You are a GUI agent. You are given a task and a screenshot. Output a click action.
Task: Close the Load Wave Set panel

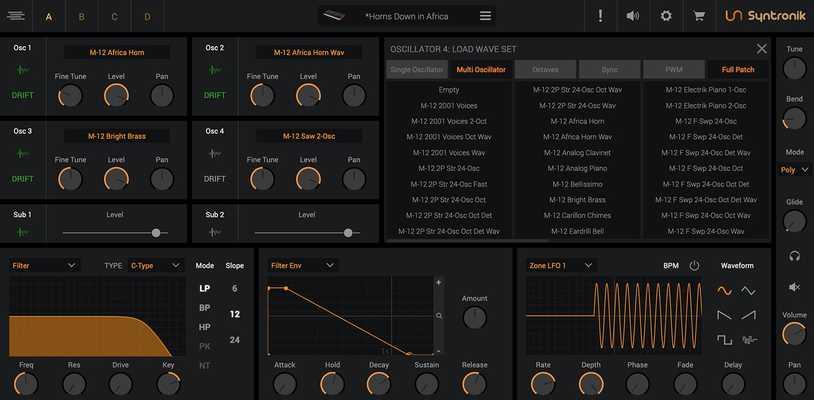point(761,49)
